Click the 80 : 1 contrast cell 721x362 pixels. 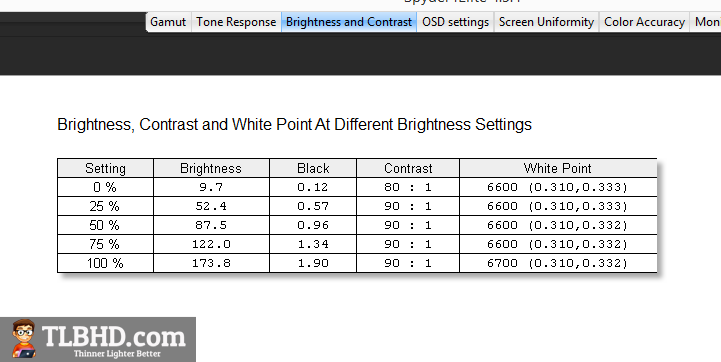click(x=408, y=187)
